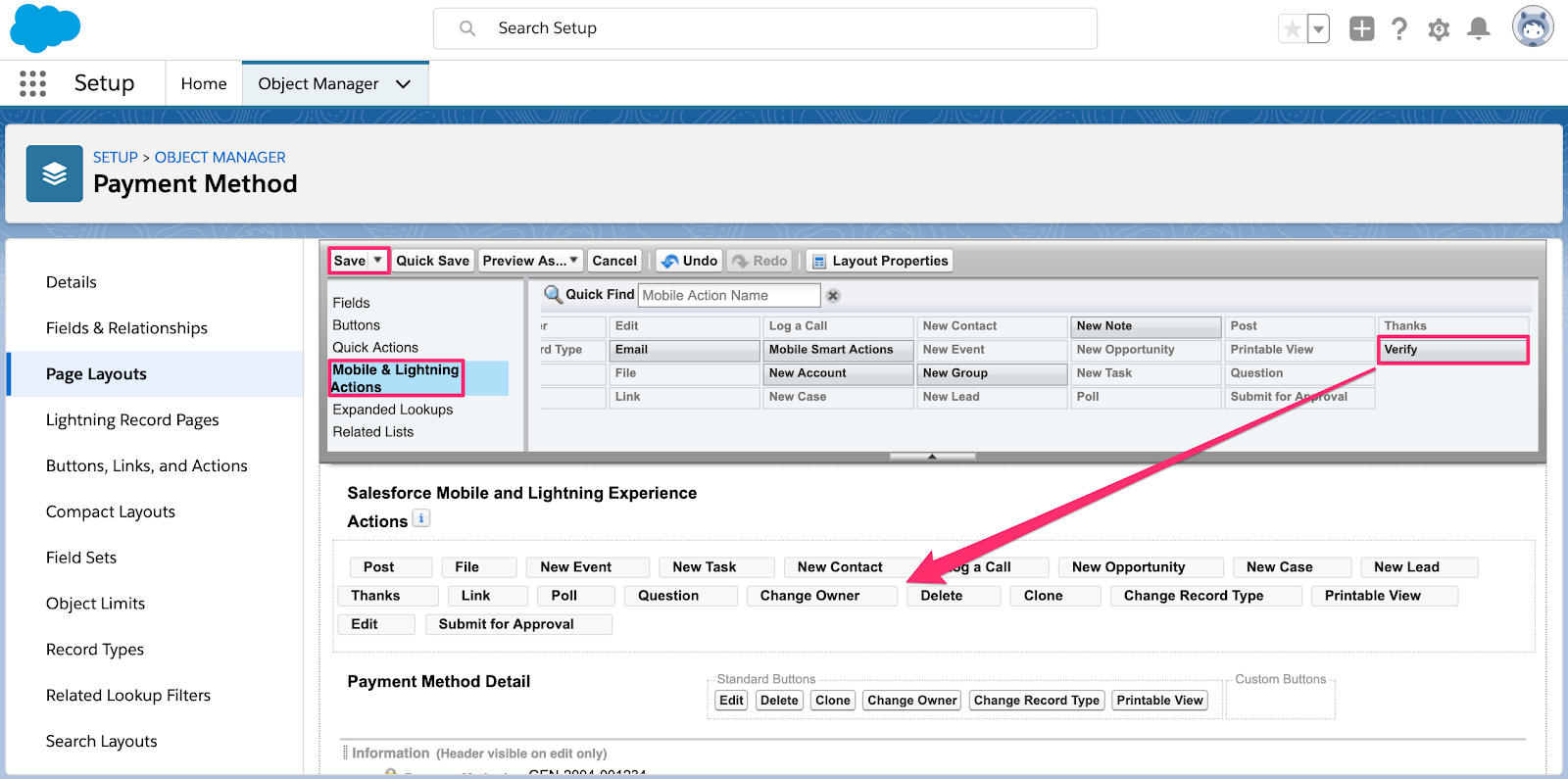This screenshot has width=1568, height=779.
Task: Click the Quick Save button
Action: click(432, 261)
